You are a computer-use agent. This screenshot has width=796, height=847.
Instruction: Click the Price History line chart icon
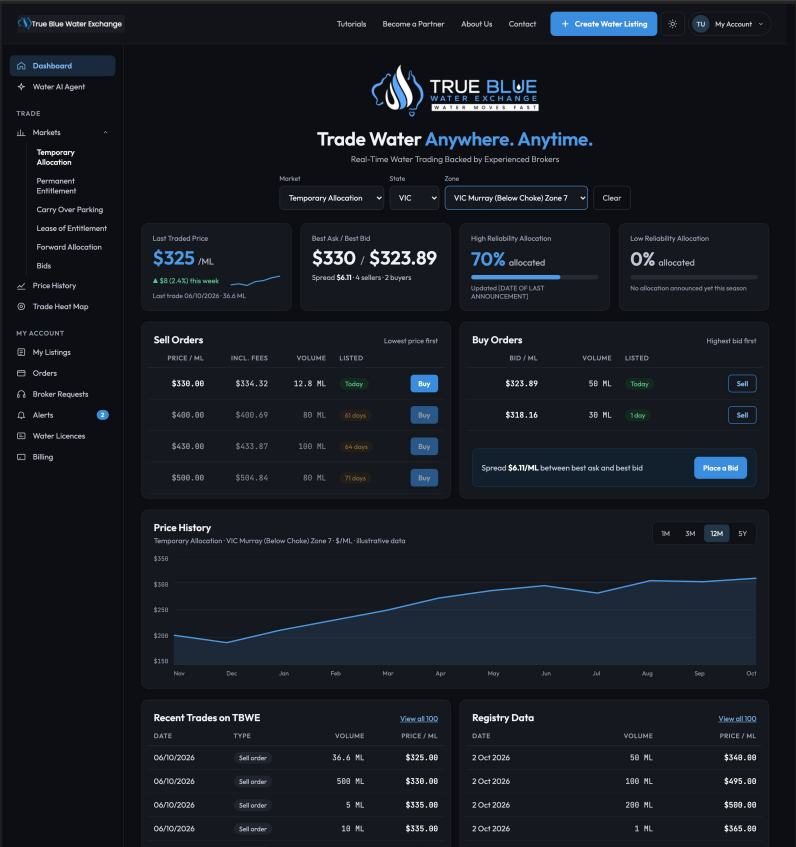coord(21,286)
